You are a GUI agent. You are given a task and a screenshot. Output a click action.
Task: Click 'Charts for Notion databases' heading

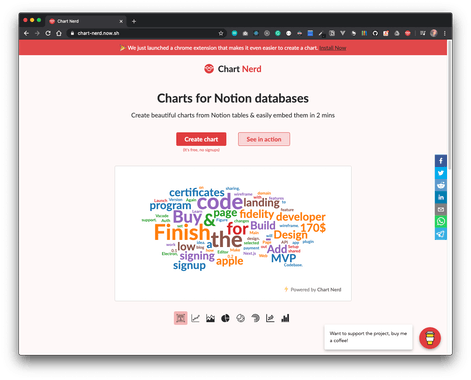pos(233,98)
